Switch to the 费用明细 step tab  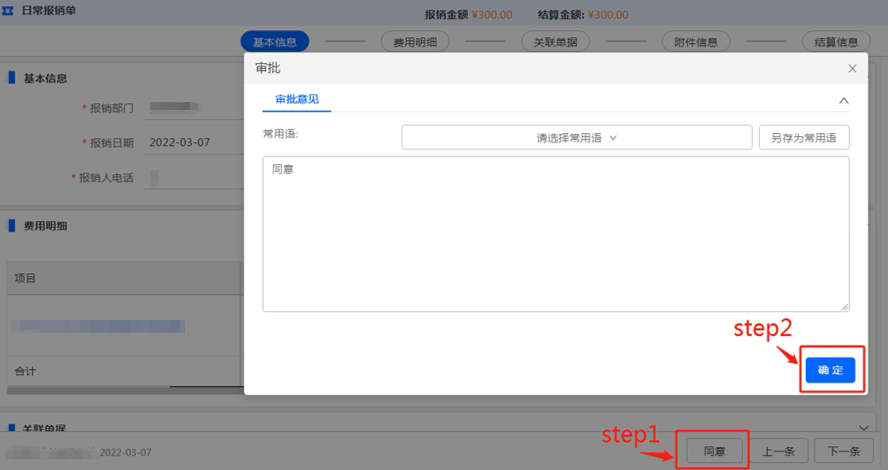coord(415,42)
